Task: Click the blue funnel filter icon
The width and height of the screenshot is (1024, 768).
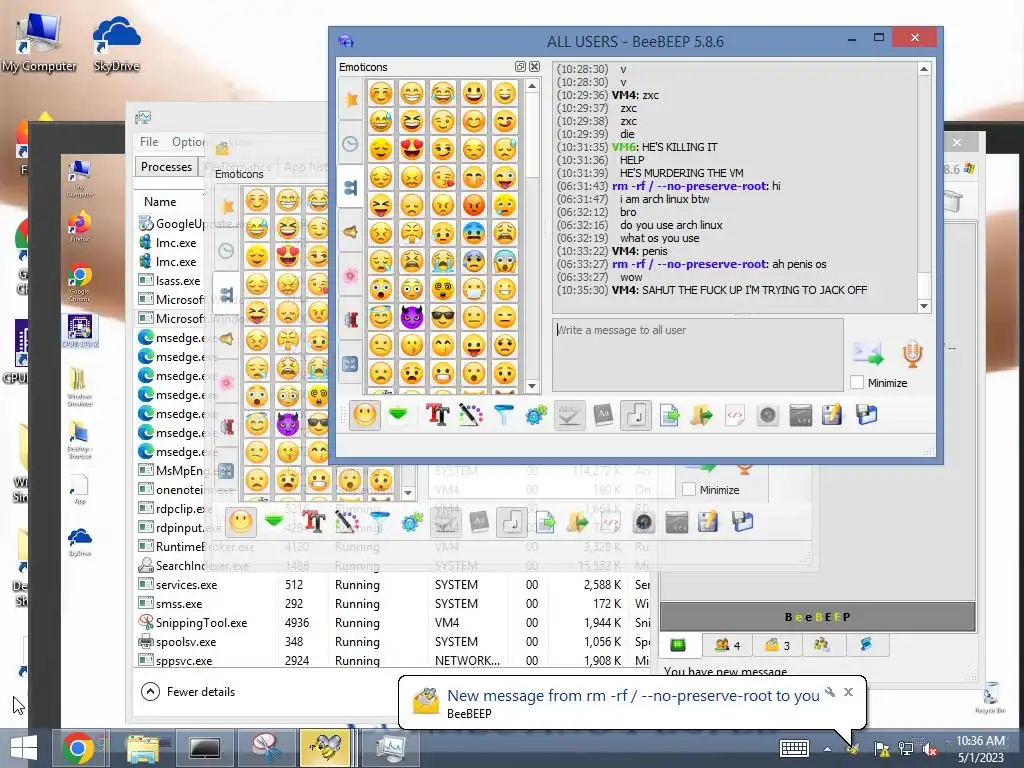Action: point(504,415)
